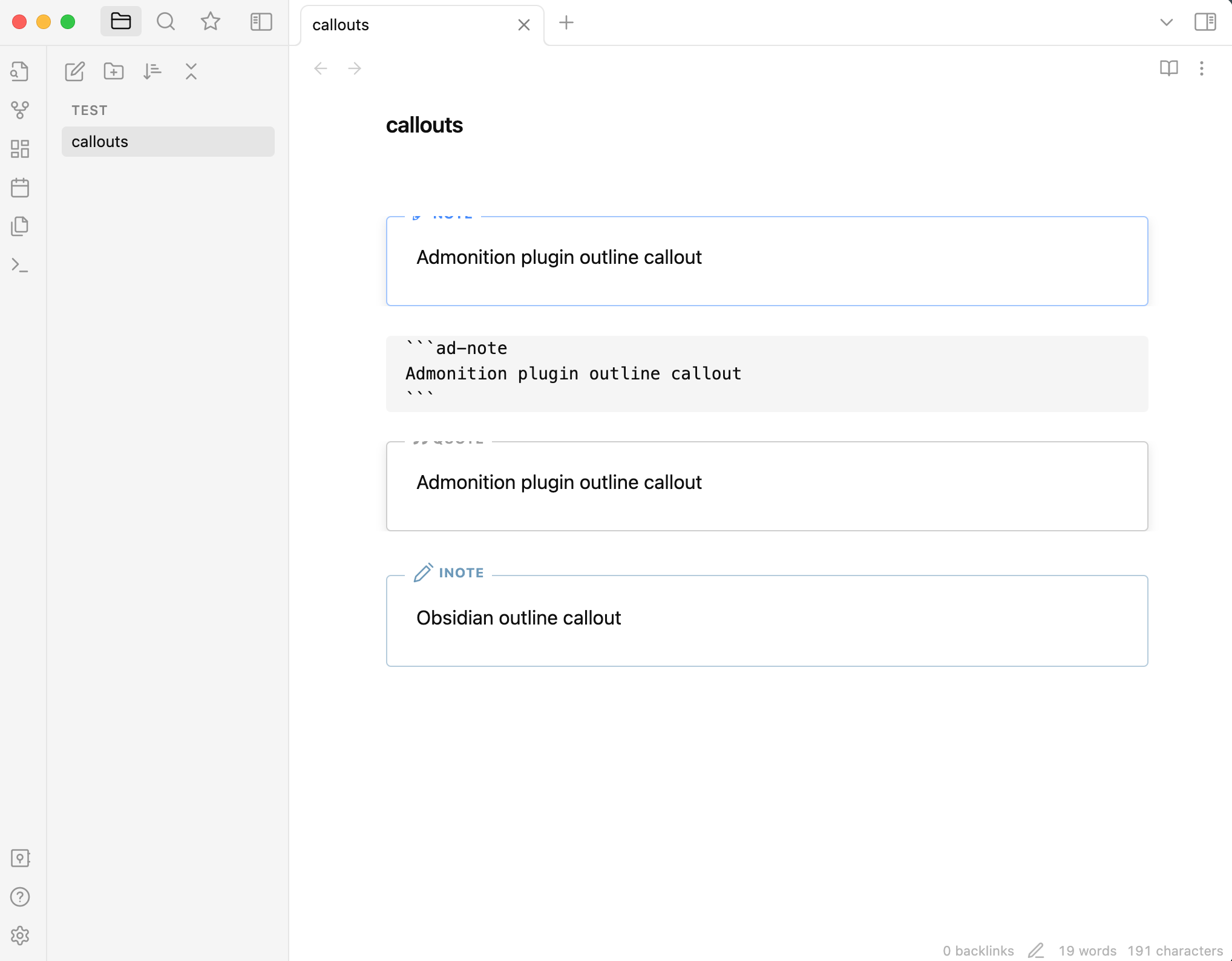
Task: Toggle editing mode in the status bar
Action: [x=1036, y=950]
